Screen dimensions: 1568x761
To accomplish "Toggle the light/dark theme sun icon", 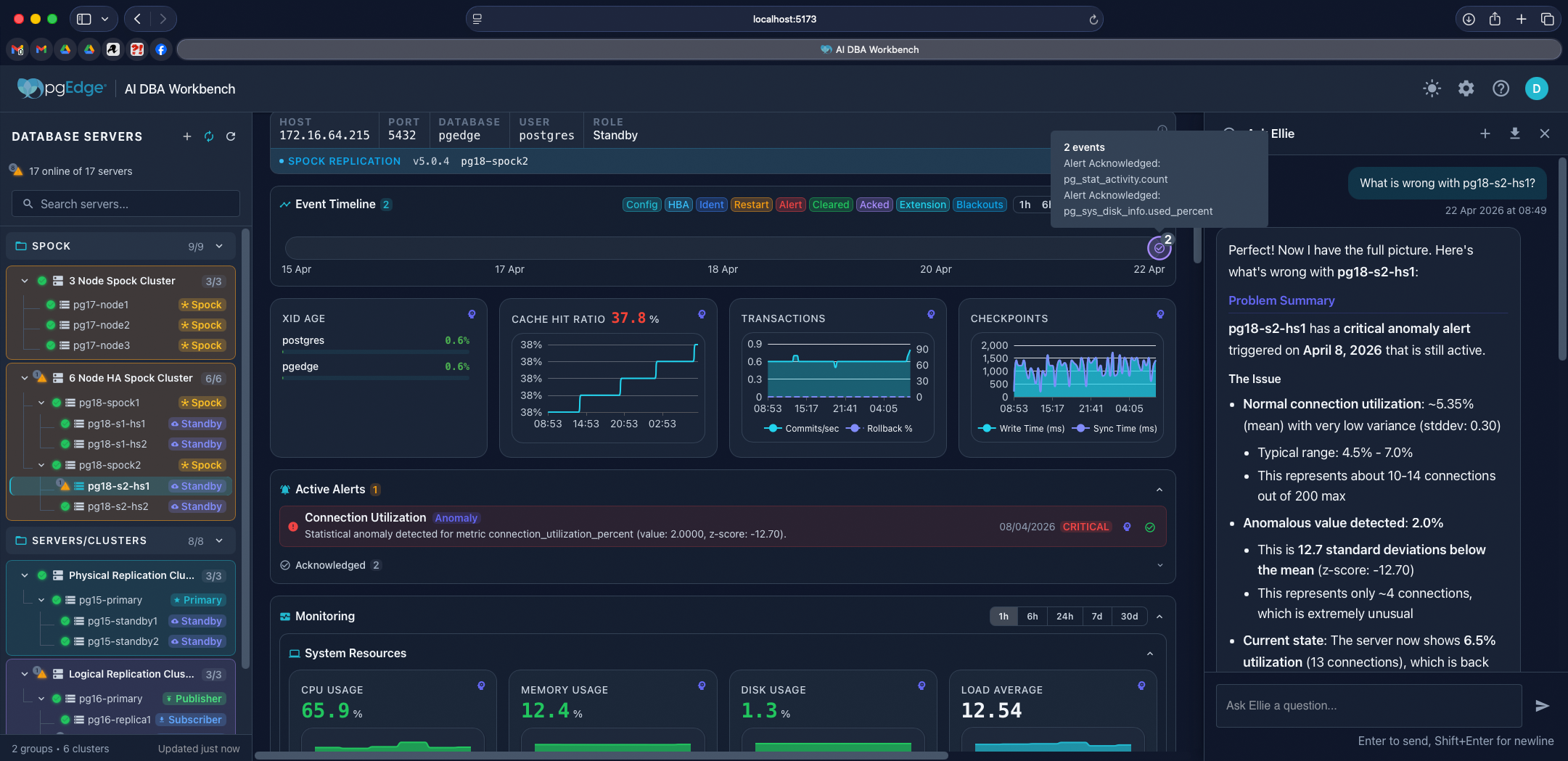I will click(x=1432, y=89).
